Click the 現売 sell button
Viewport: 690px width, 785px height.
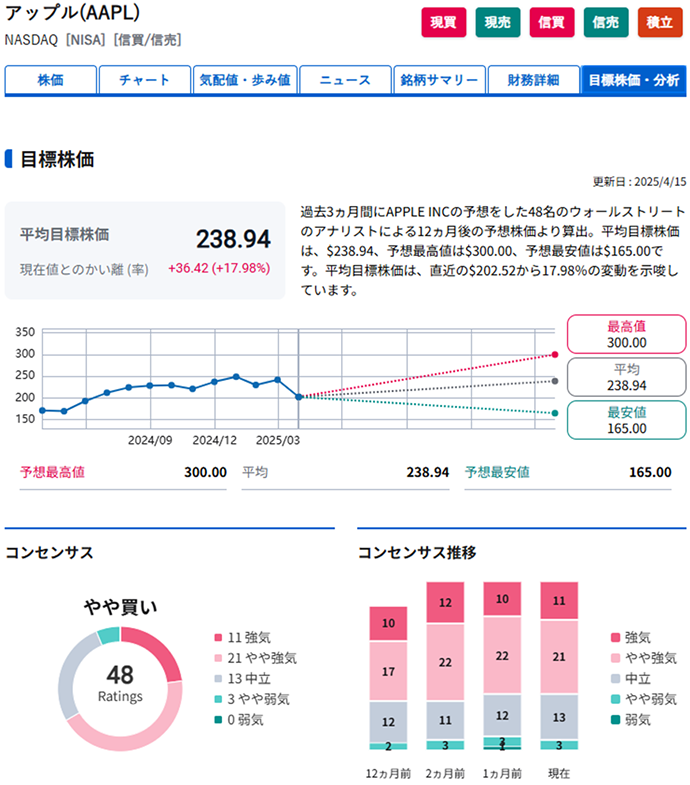tap(497, 23)
